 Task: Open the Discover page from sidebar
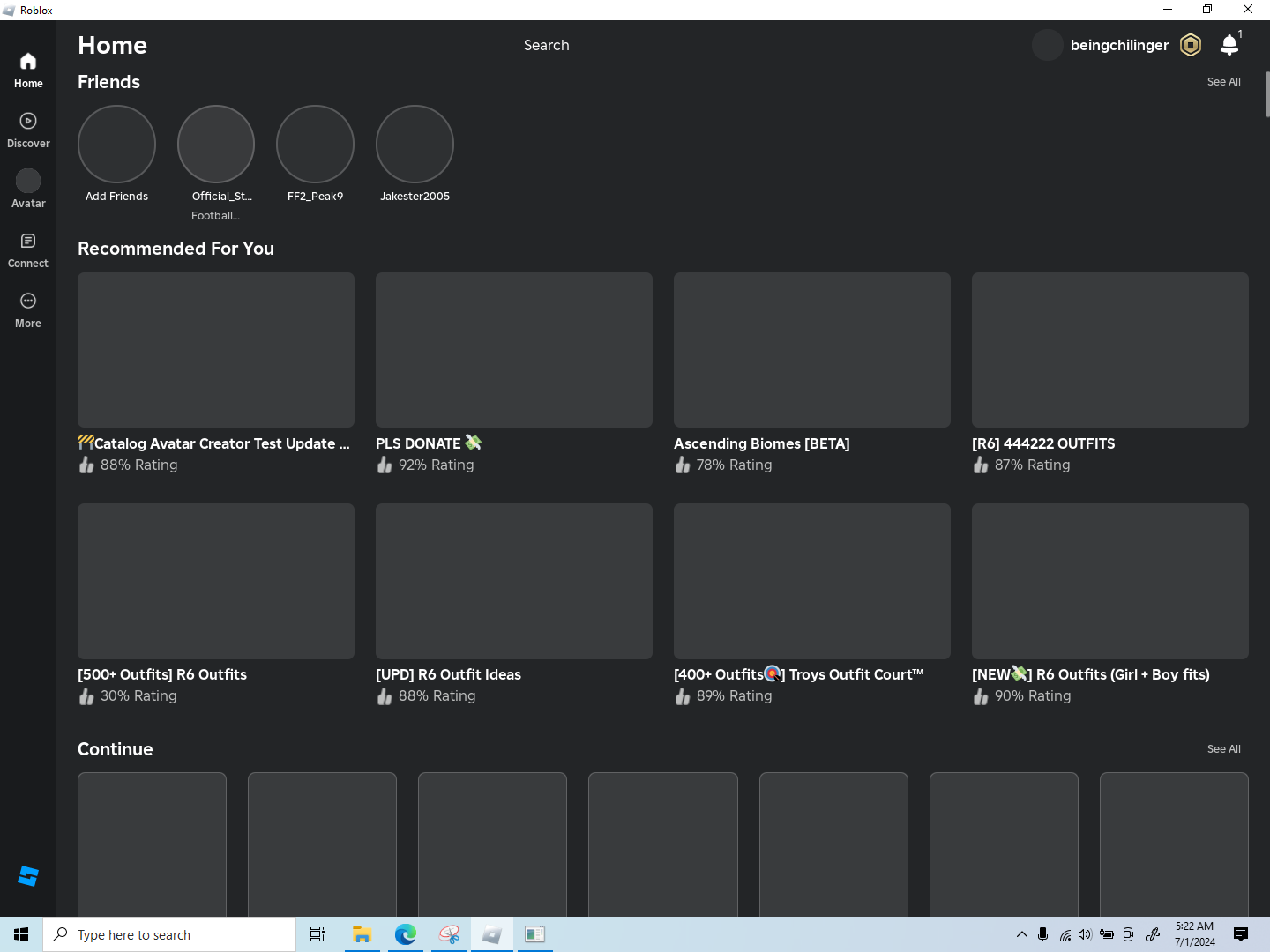click(x=28, y=130)
